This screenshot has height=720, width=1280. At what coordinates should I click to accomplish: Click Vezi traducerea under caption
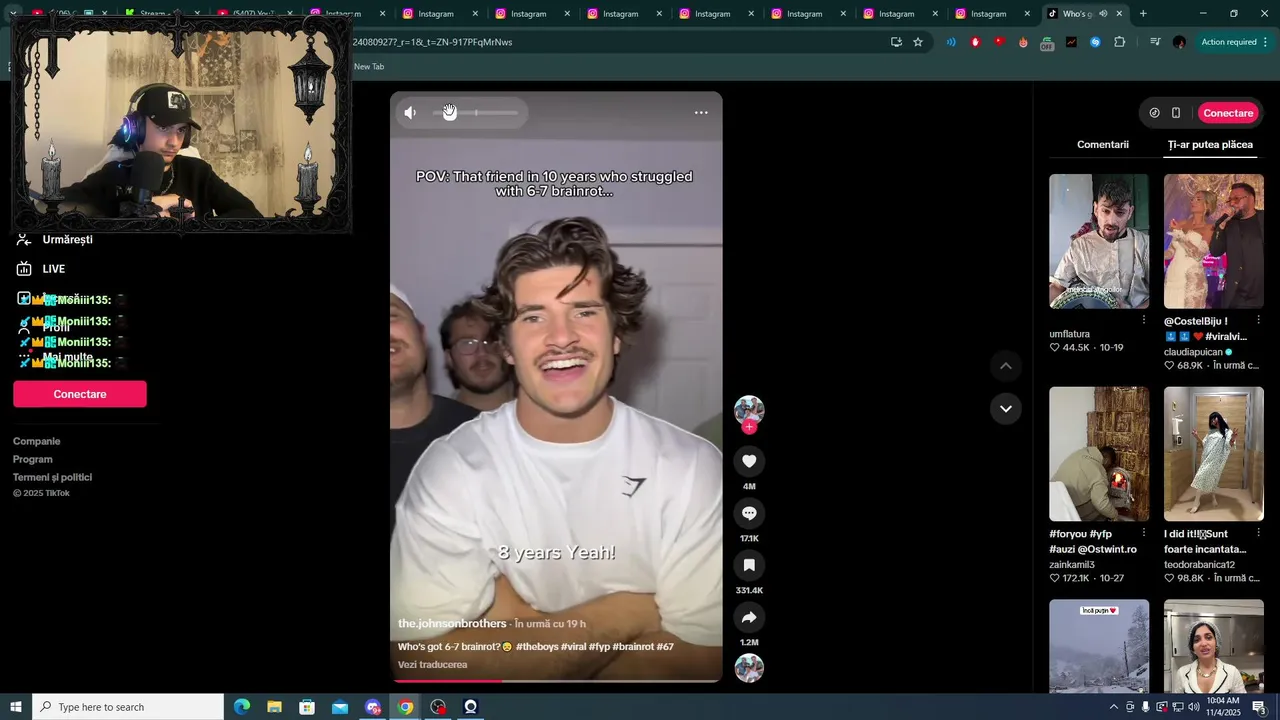pos(432,665)
